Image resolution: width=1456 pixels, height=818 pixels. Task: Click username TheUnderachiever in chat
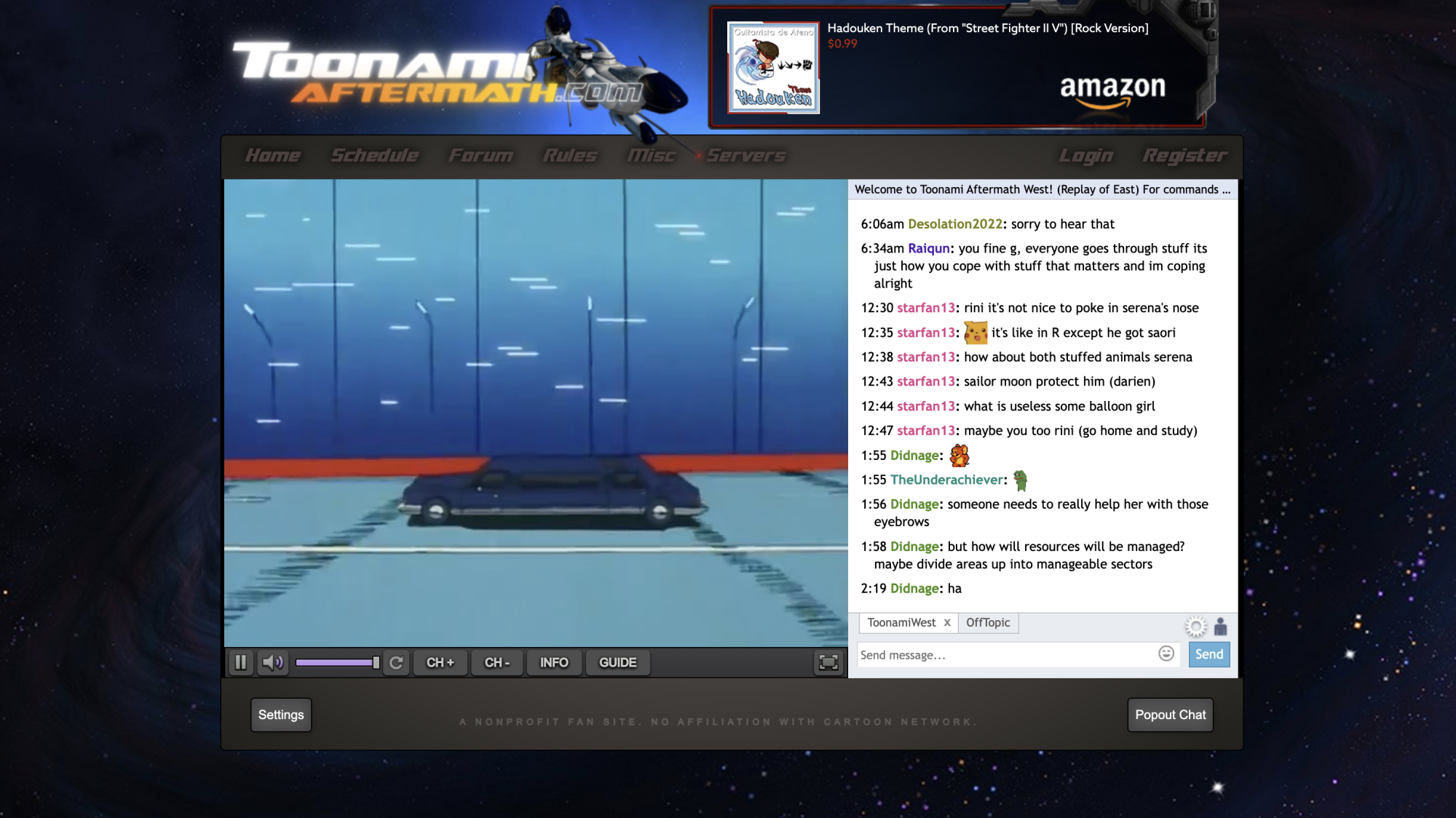coord(947,480)
